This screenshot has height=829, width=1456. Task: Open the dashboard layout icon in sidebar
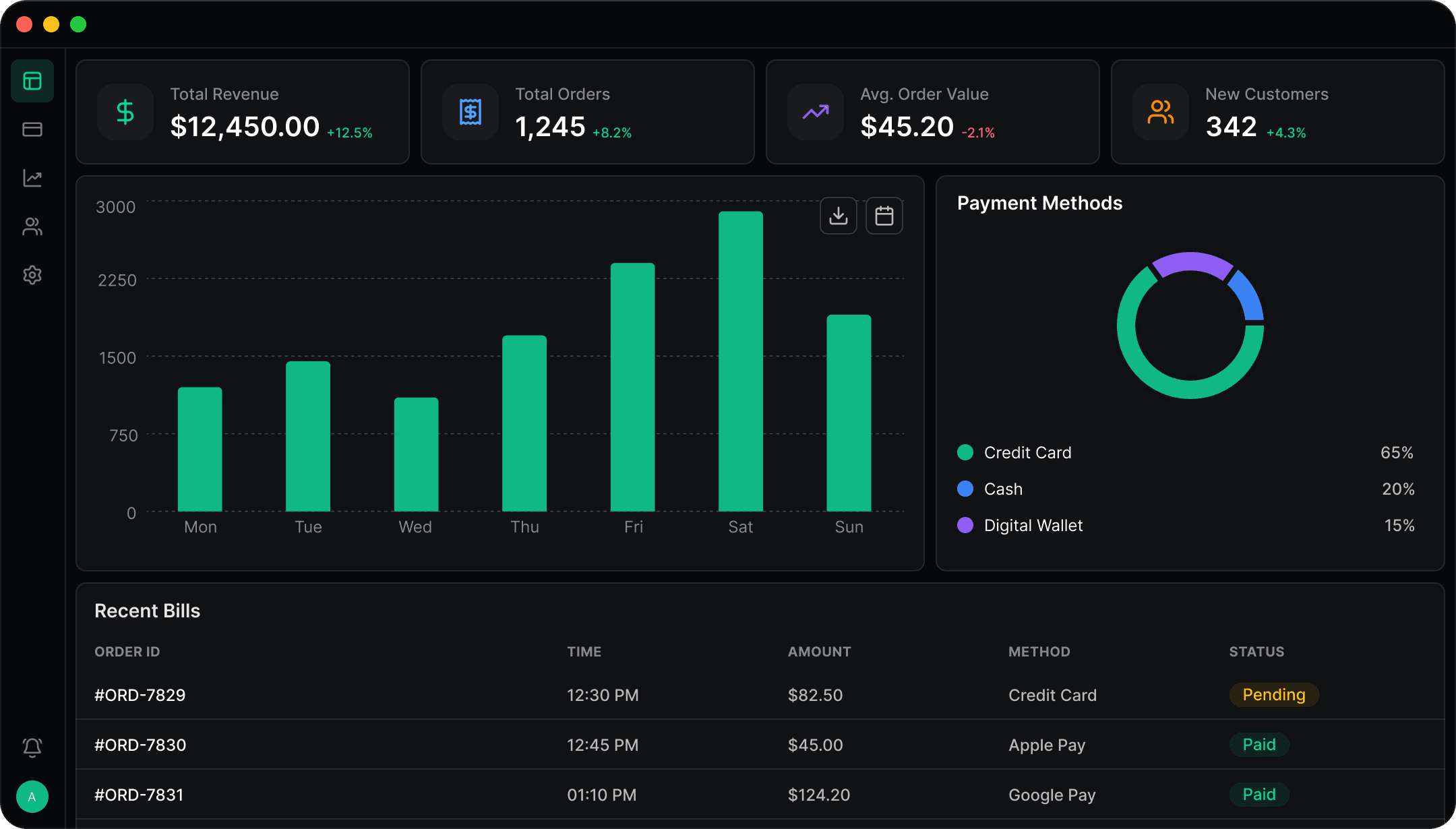[32, 81]
